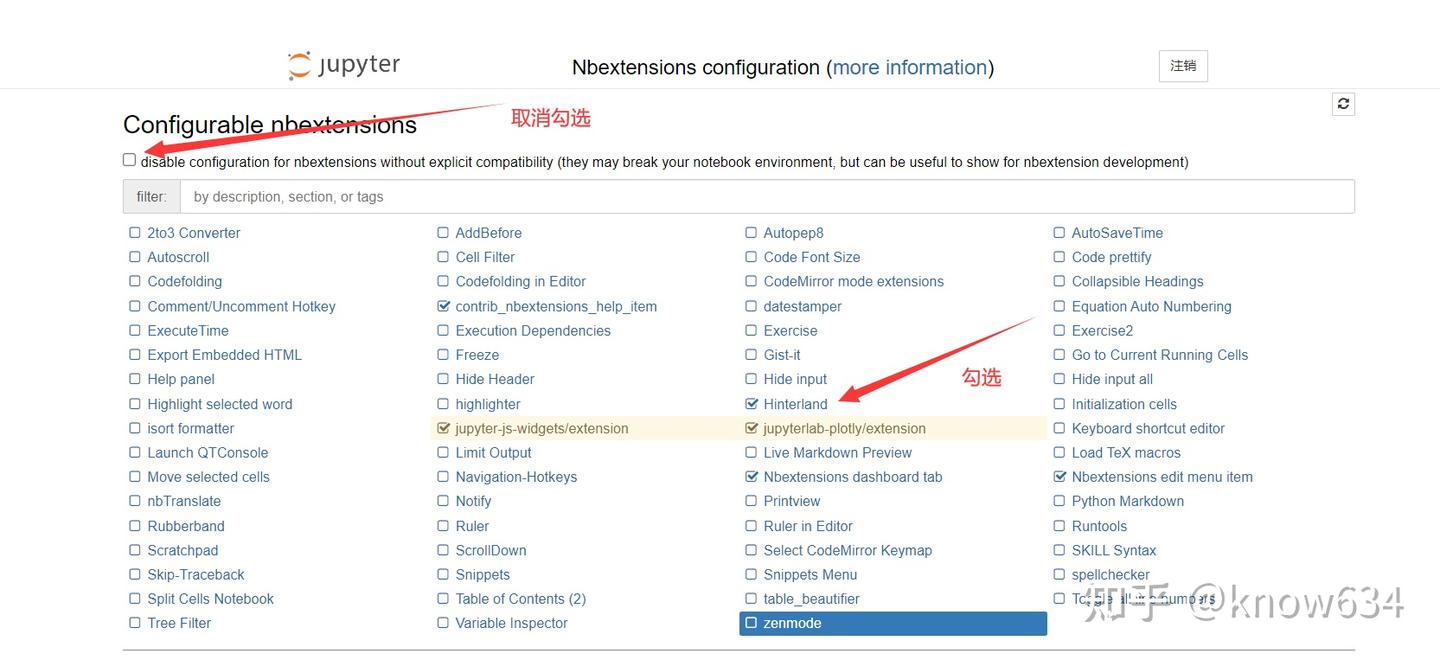The width and height of the screenshot is (1440, 660).
Task: Open the Collapsible Headings extension
Action: tap(1137, 282)
